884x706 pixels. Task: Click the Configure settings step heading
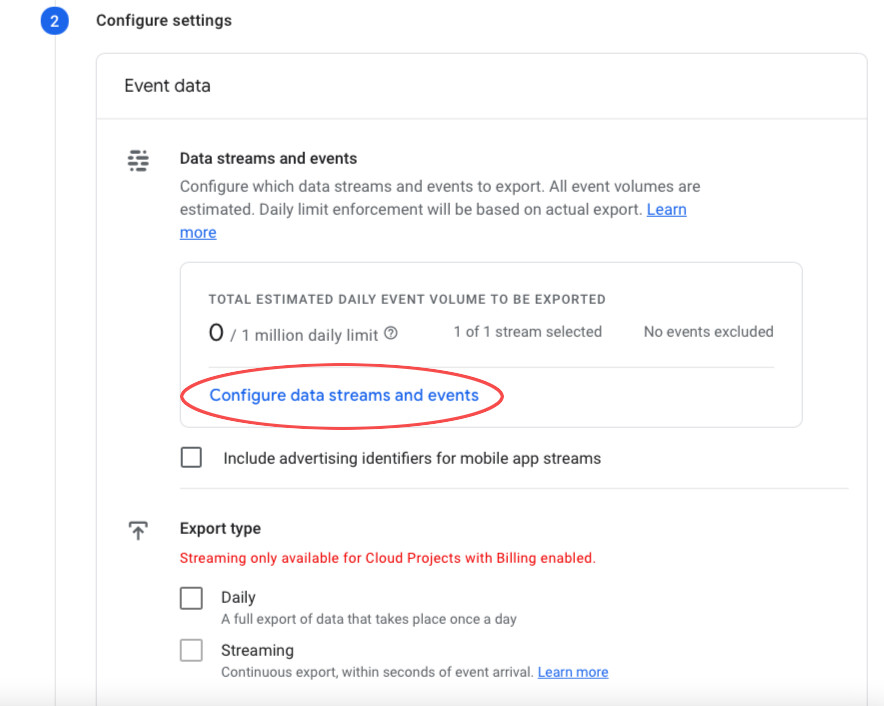pos(163,20)
